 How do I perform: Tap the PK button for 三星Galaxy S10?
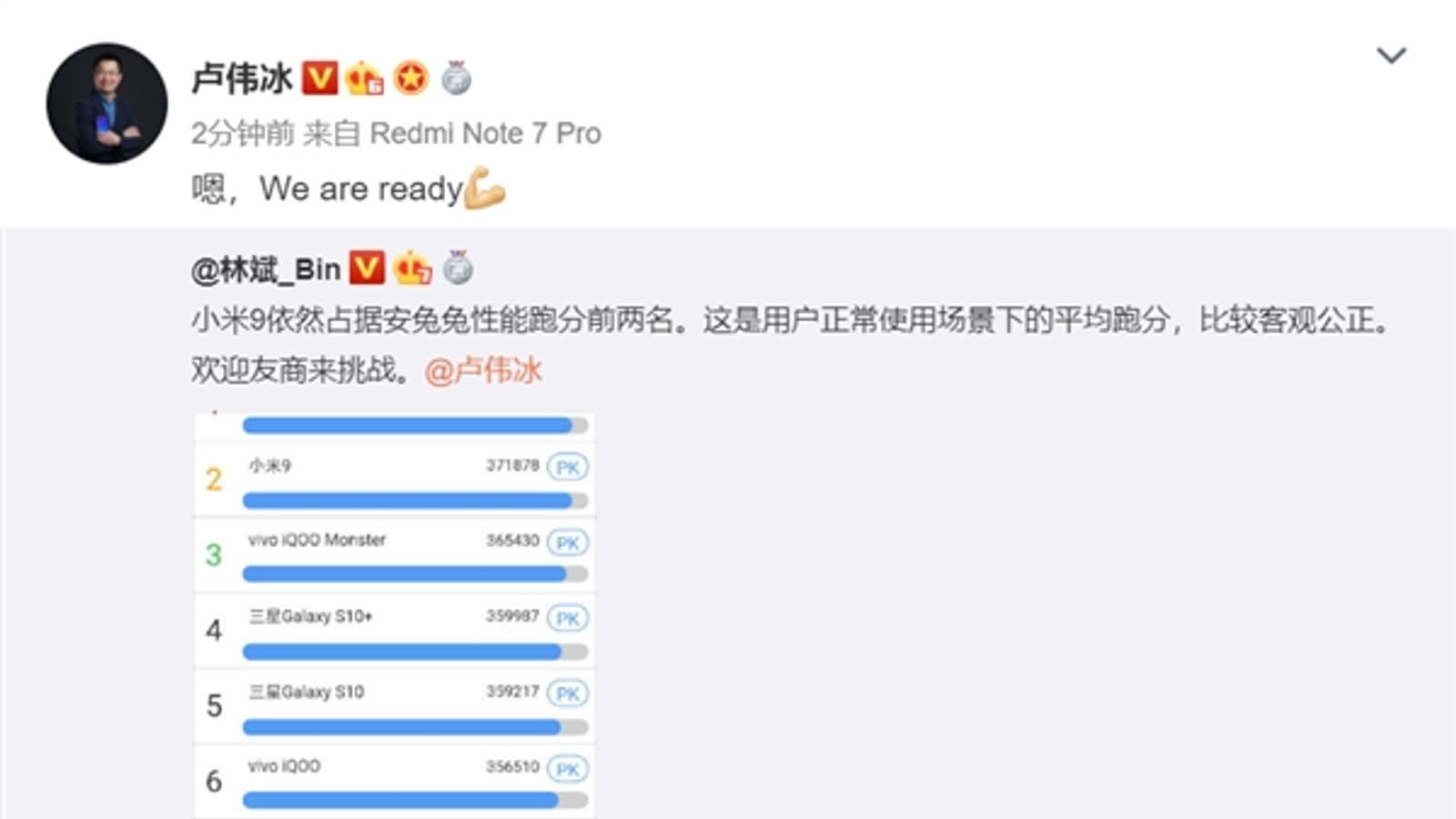[x=568, y=694]
